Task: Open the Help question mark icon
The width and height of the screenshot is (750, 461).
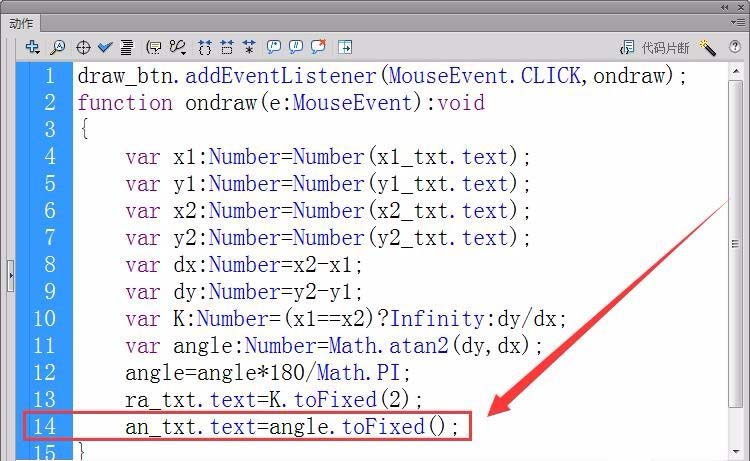Action: point(735,46)
